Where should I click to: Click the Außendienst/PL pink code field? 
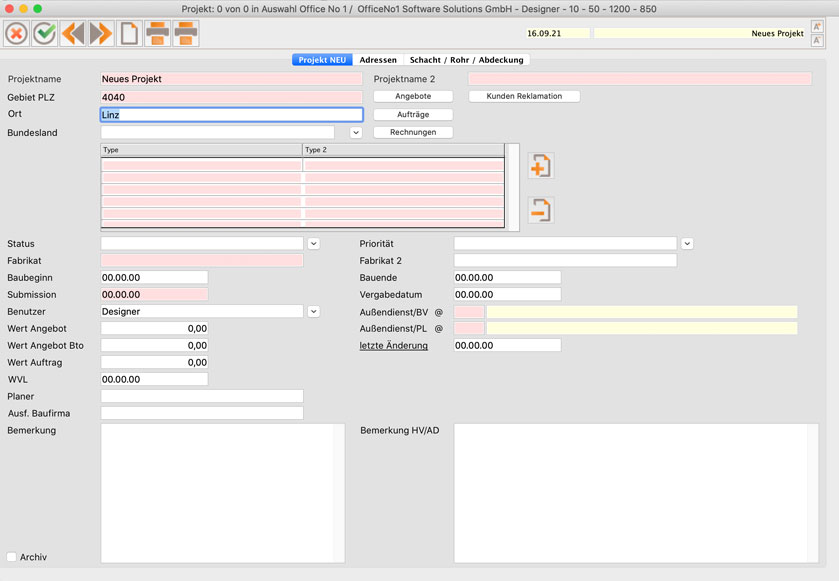coord(469,328)
